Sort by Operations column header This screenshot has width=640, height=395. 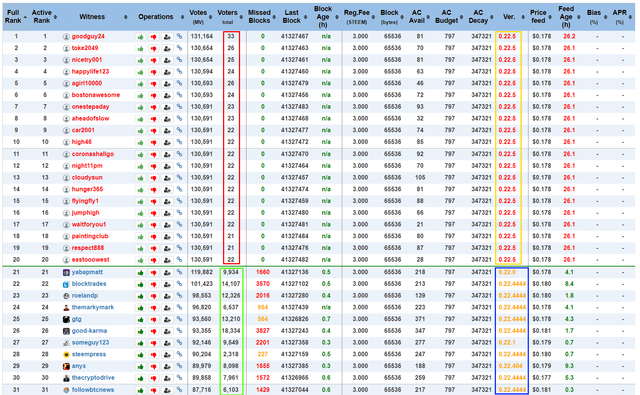tap(158, 17)
